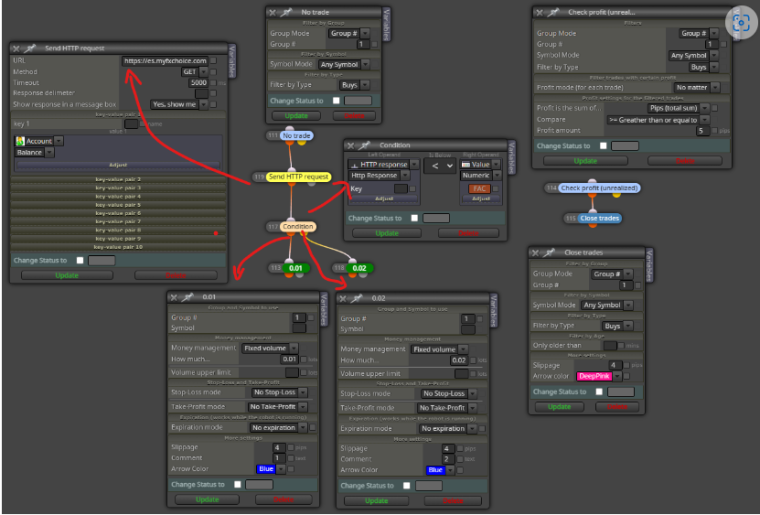Image resolution: width=760 pixels, height=515 pixels.
Task: Pin the Check profit (unreal... panel
Action: click(553, 12)
